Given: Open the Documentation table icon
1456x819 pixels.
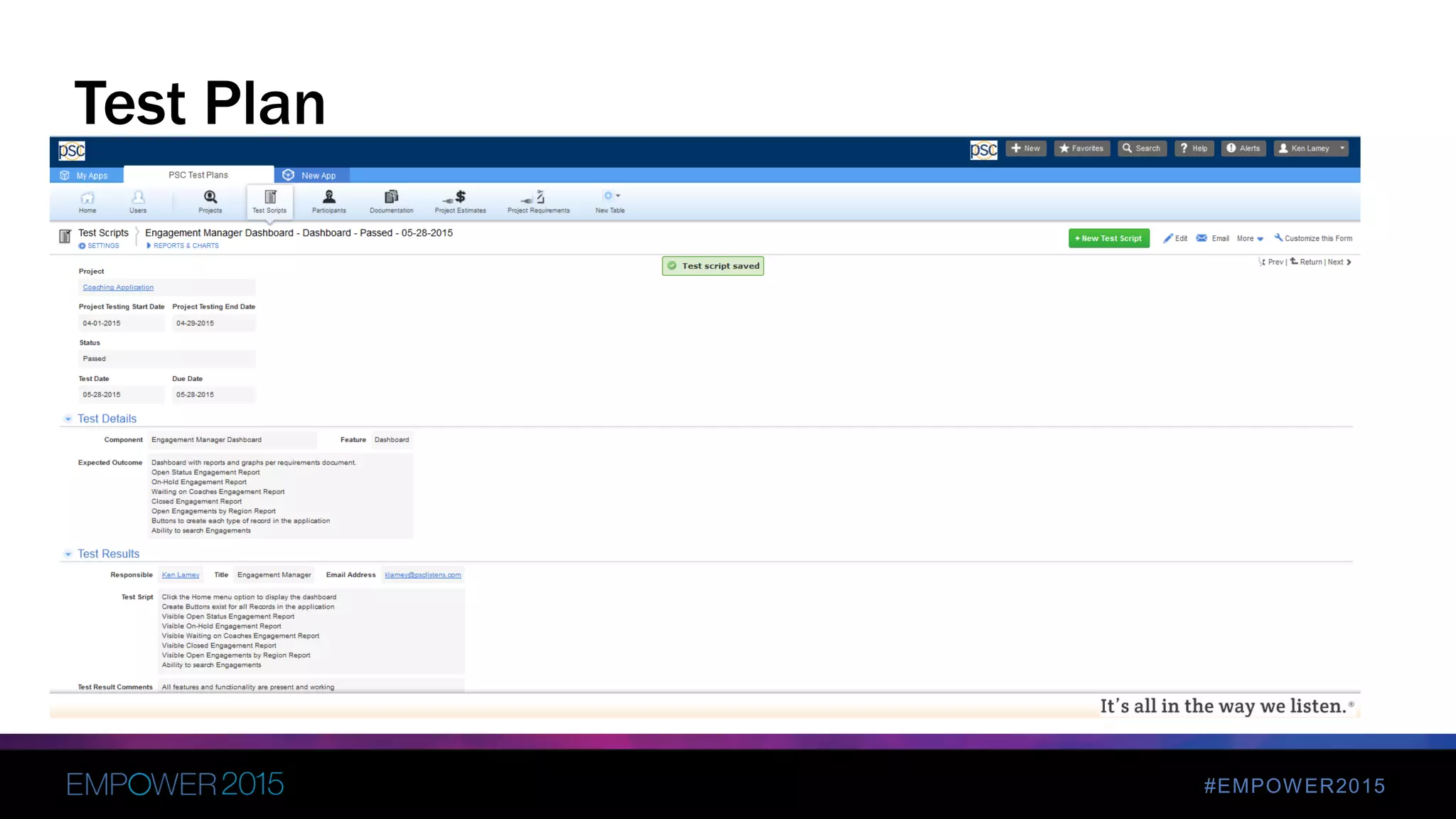Looking at the screenshot, I should tap(391, 197).
